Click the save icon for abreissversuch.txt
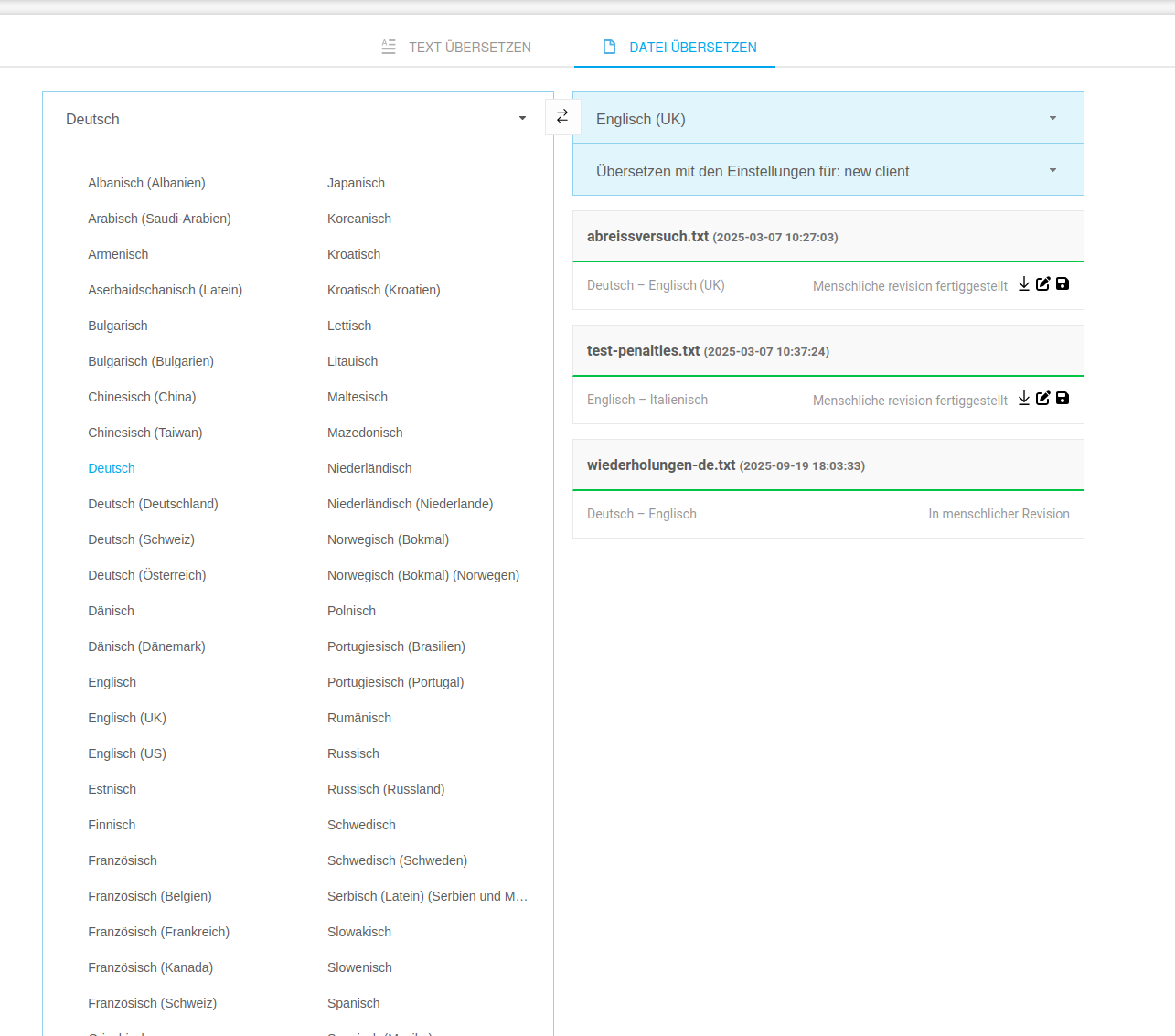Screen dimensions: 1175x1036 click(1063, 284)
